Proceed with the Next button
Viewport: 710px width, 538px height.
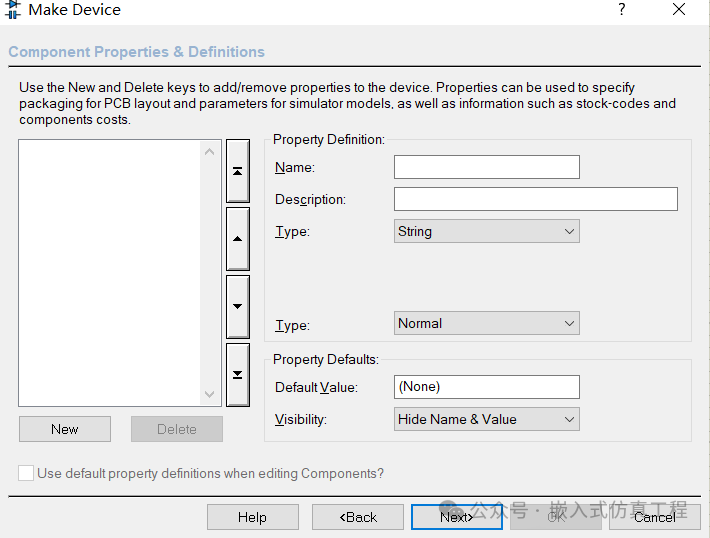coord(456,517)
